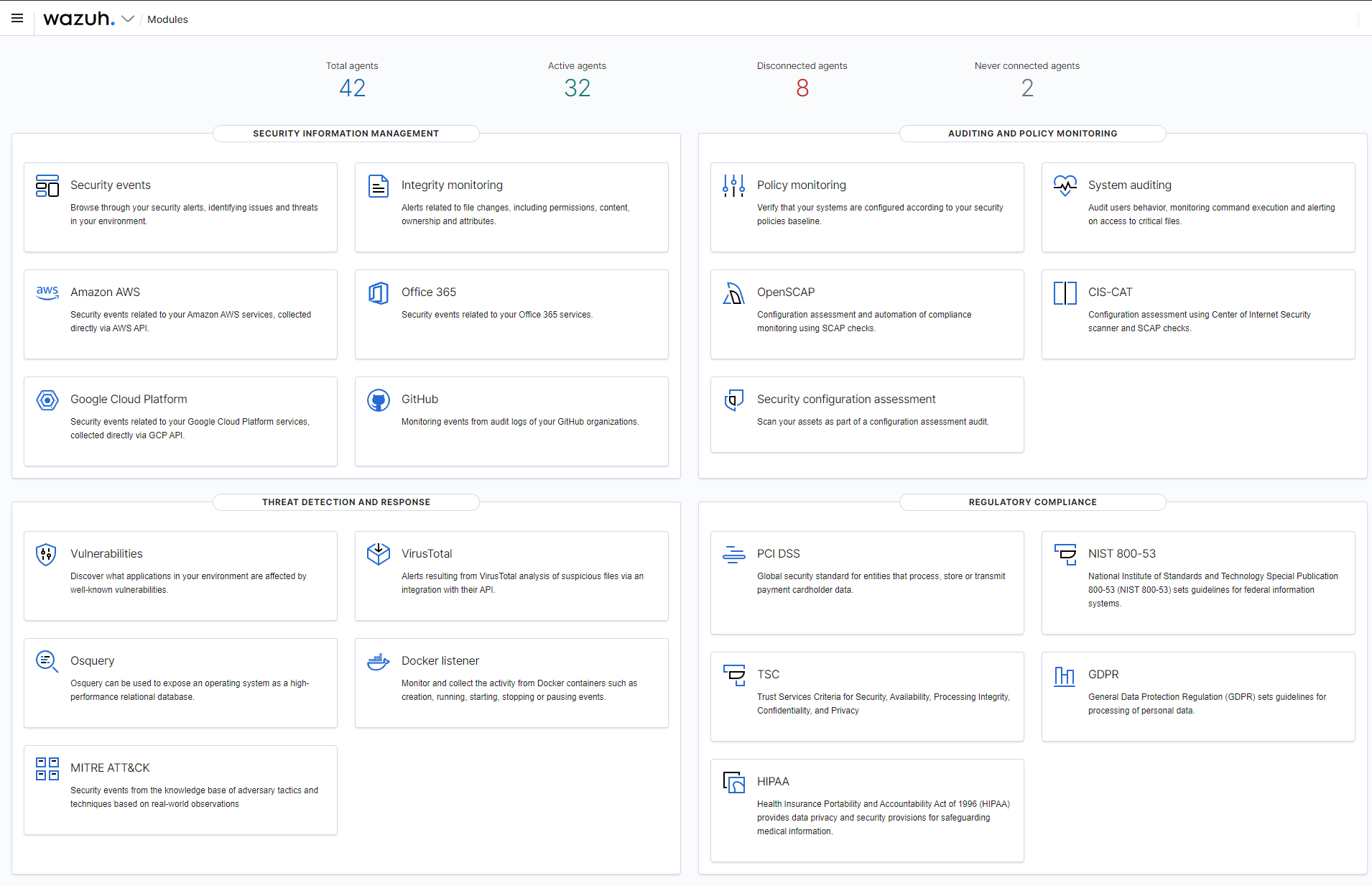This screenshot has height=886, width=1372.
Task: Click the Policy monitoring sliders icon
Action: click(733, 185)
